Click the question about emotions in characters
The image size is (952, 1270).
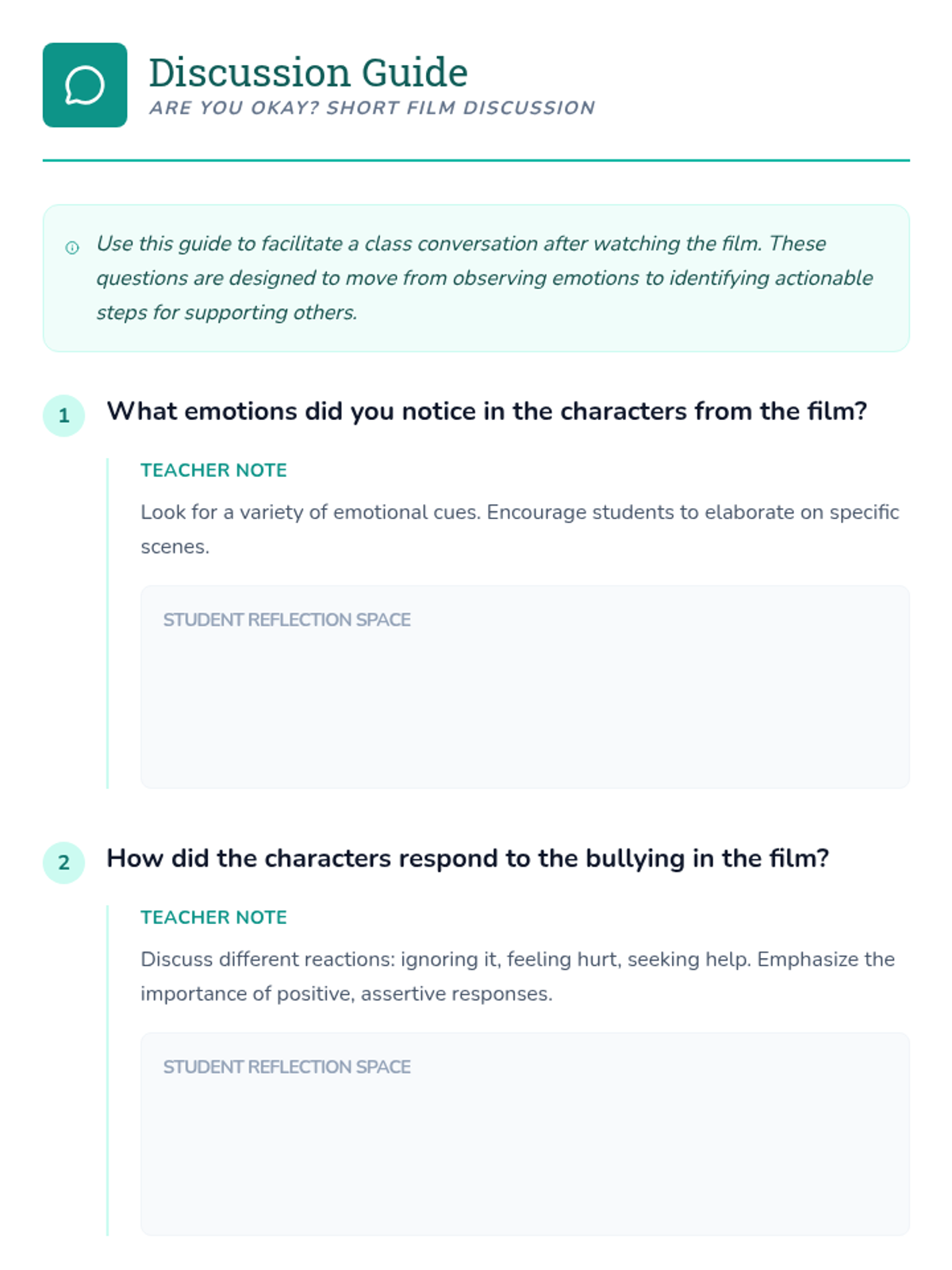[487, 411]
